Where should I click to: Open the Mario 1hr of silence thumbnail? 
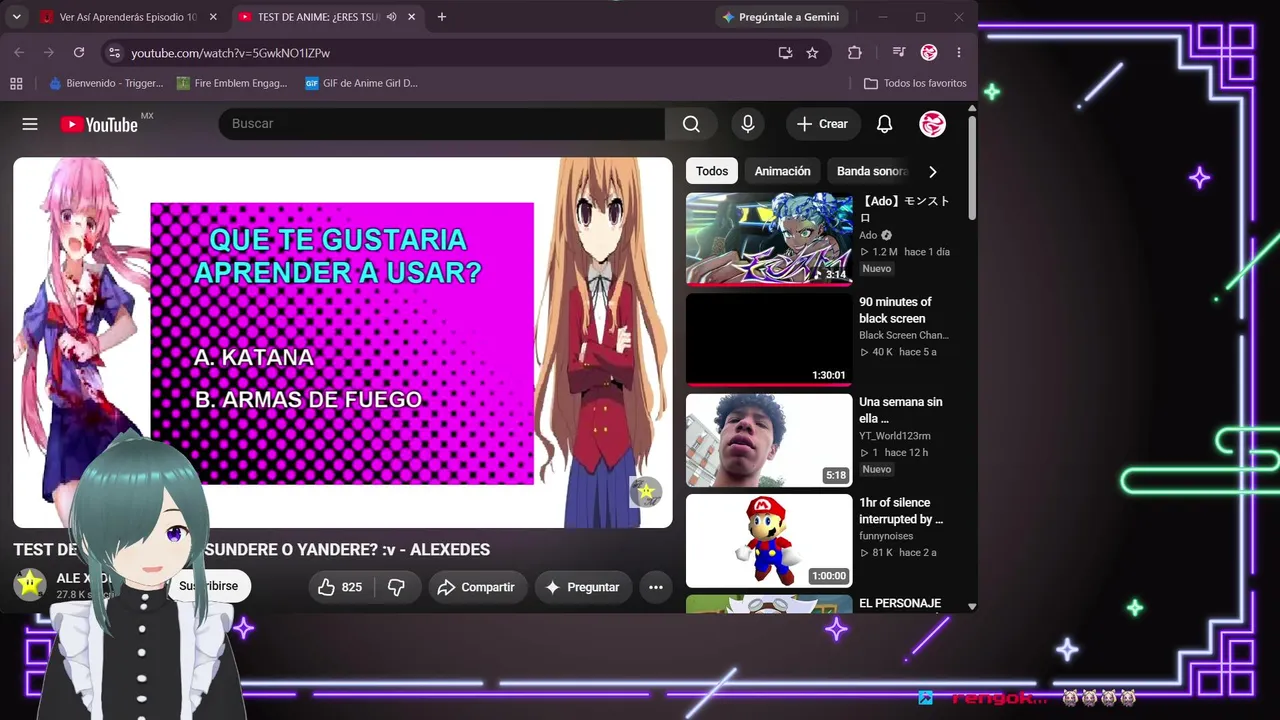point(769,541)
